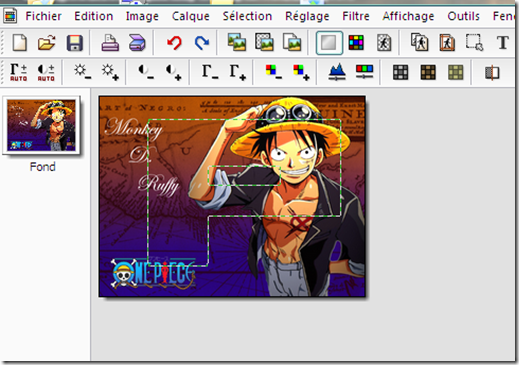Screen dimensions: 519x365
Task: Decrease brightness with sun minus icon
Action: pos(82,72)
